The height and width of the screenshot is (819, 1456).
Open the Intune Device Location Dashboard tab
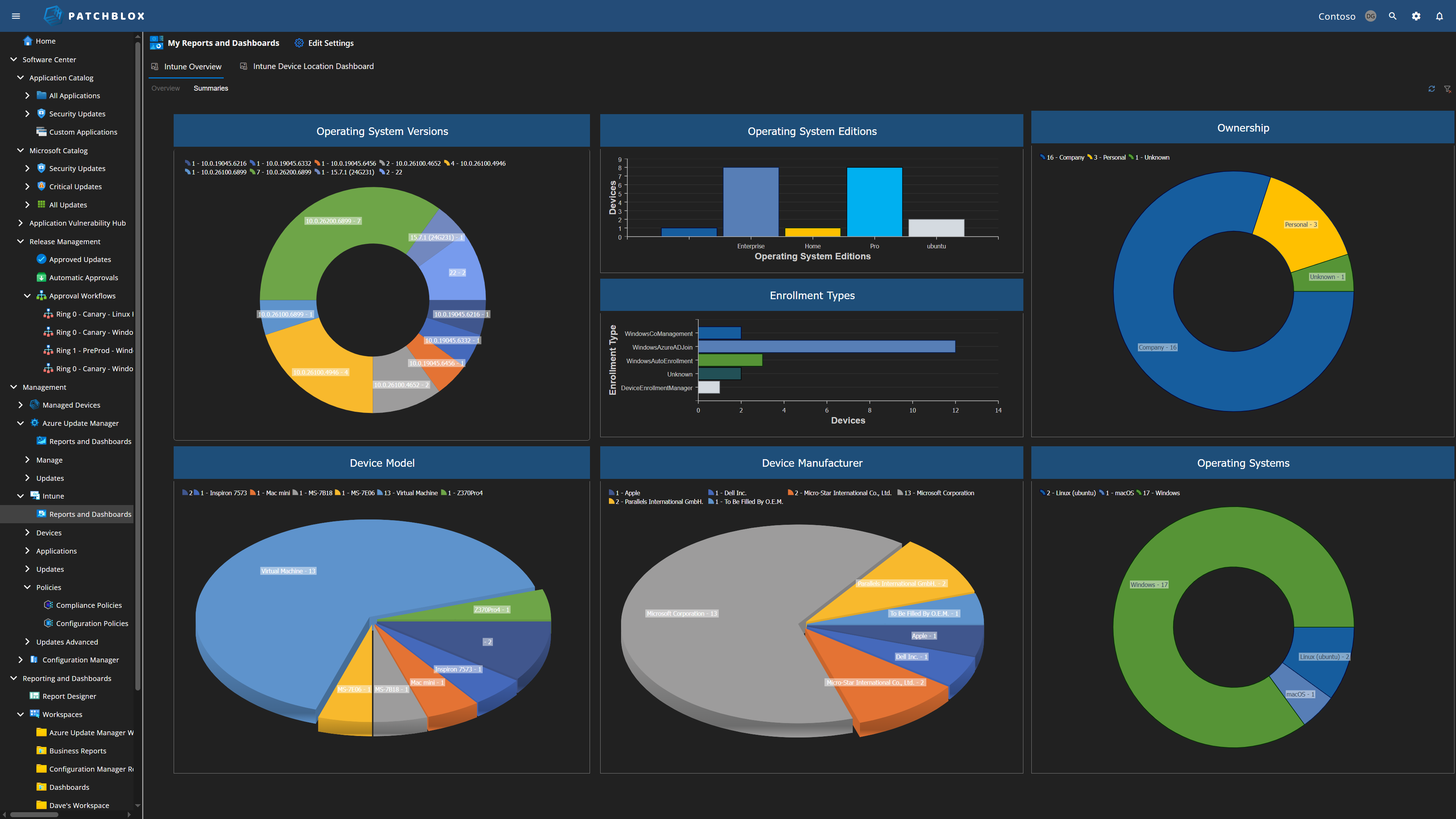coord(313,66)
